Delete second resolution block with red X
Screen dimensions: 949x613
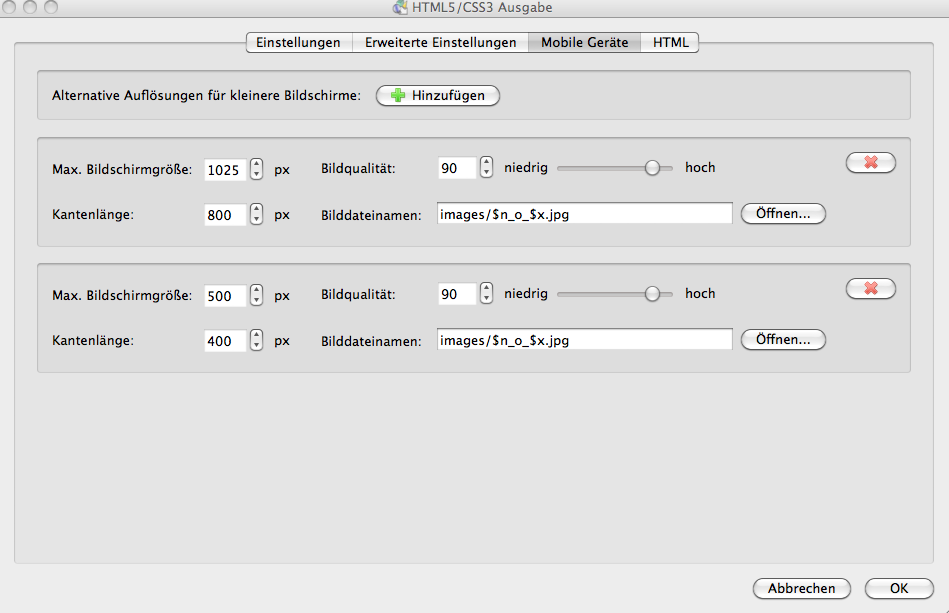coord(870,288)
